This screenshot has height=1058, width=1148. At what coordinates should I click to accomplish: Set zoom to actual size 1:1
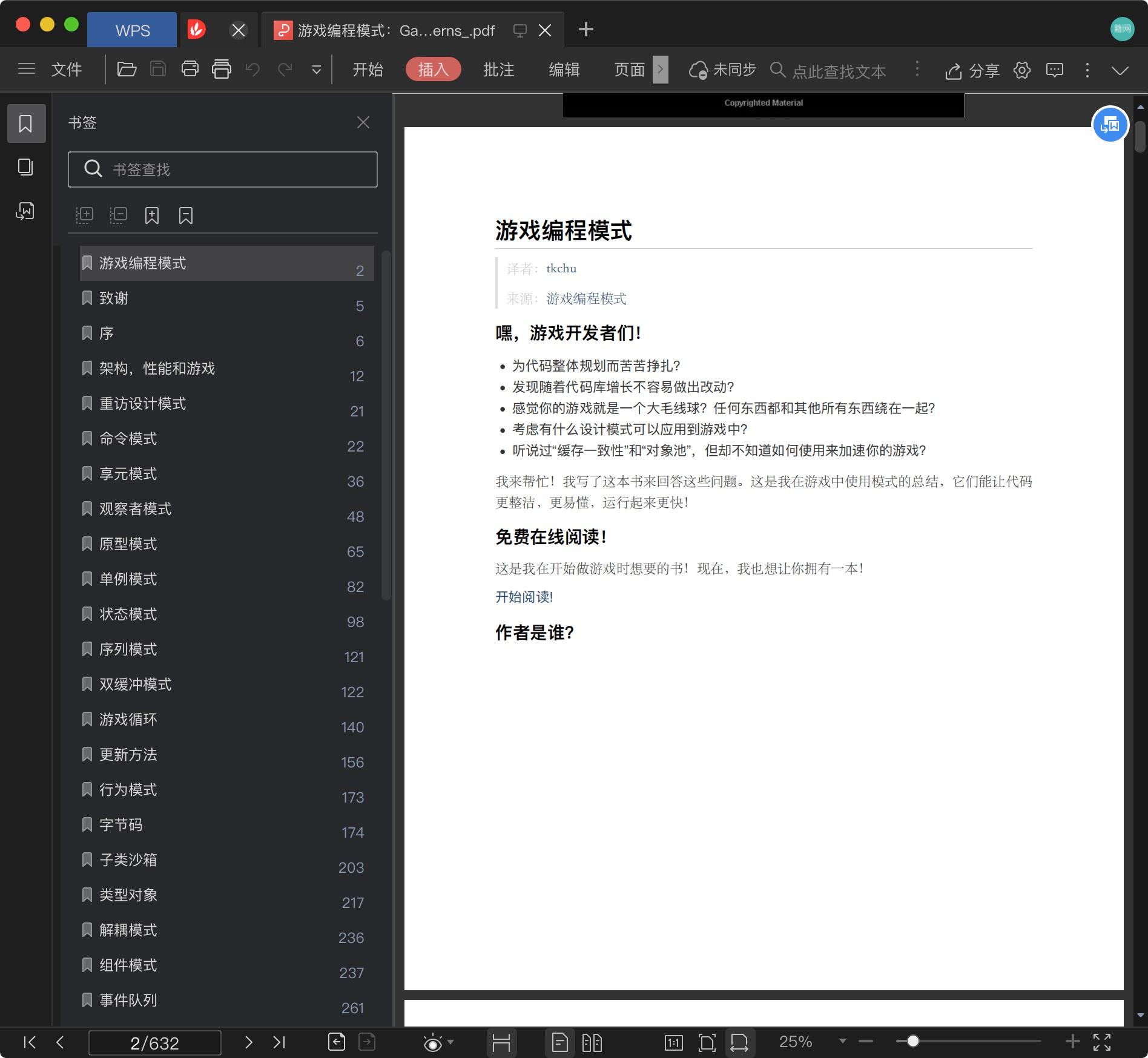[674, 1042]
